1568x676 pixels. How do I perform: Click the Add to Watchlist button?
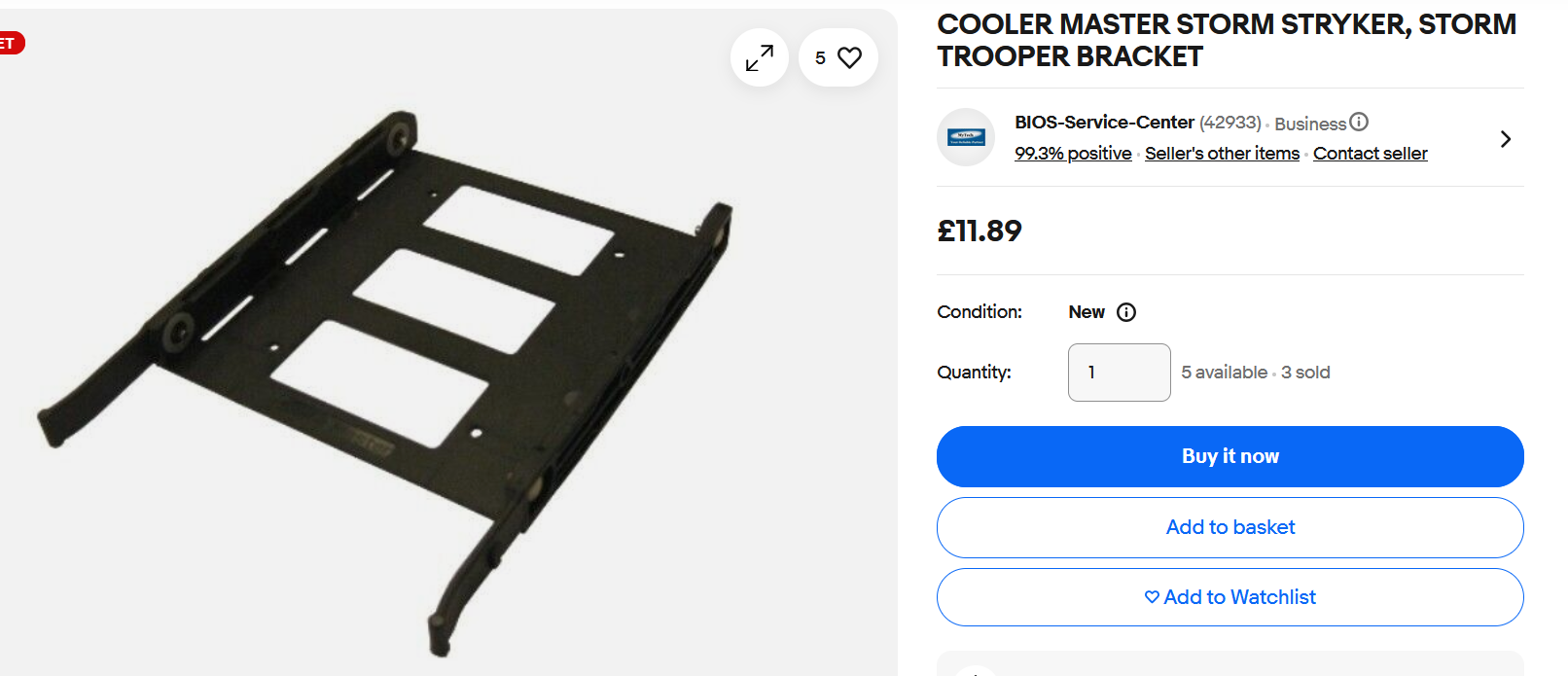(1229, 597)
